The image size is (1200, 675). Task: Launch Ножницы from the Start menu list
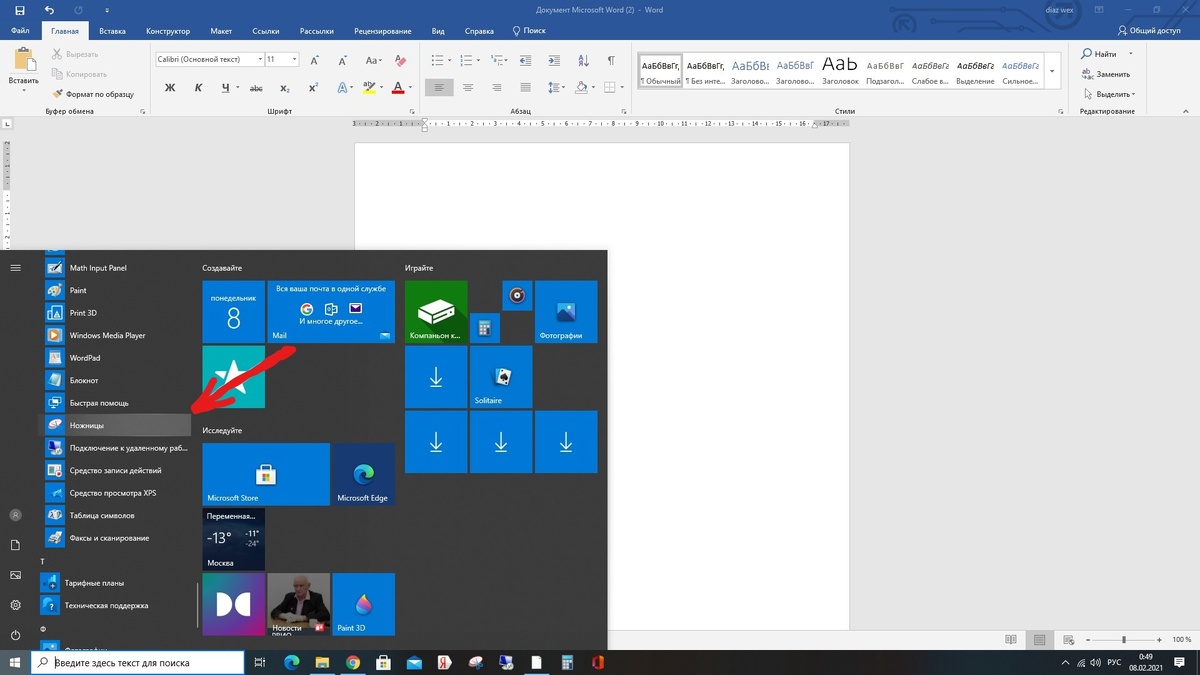coord(116,425)
